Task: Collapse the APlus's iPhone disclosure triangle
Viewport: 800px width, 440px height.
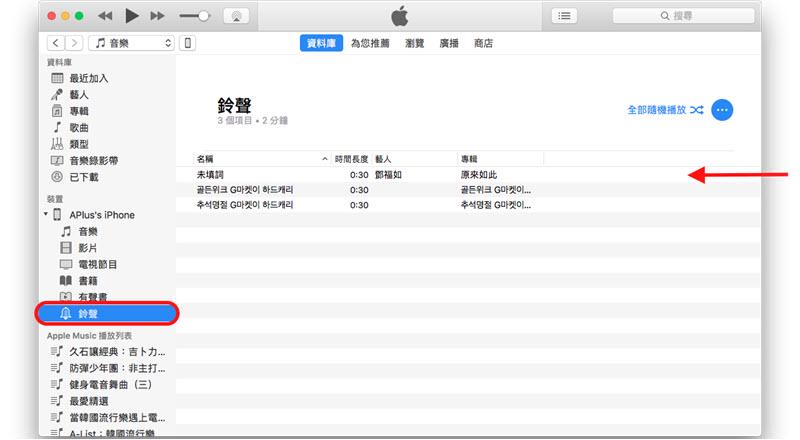Action: pyautogui.click(x=46, y=214)
